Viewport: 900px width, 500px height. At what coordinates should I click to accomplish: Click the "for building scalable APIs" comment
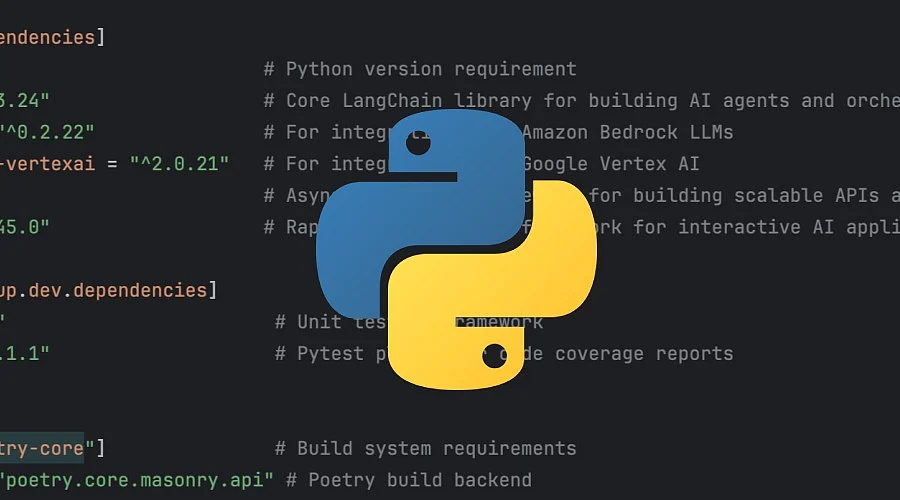tap(734, 196)
